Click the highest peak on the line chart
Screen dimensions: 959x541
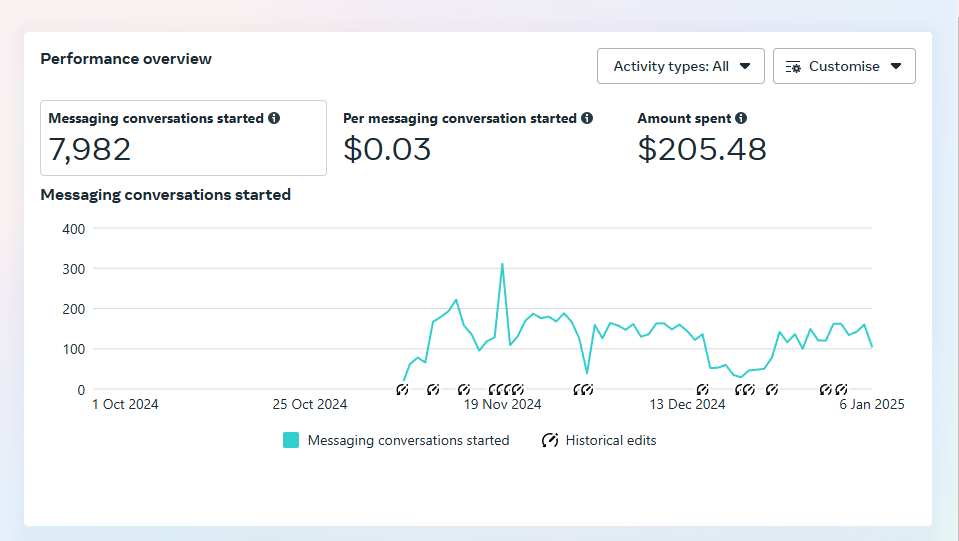(x=502, y=264)
